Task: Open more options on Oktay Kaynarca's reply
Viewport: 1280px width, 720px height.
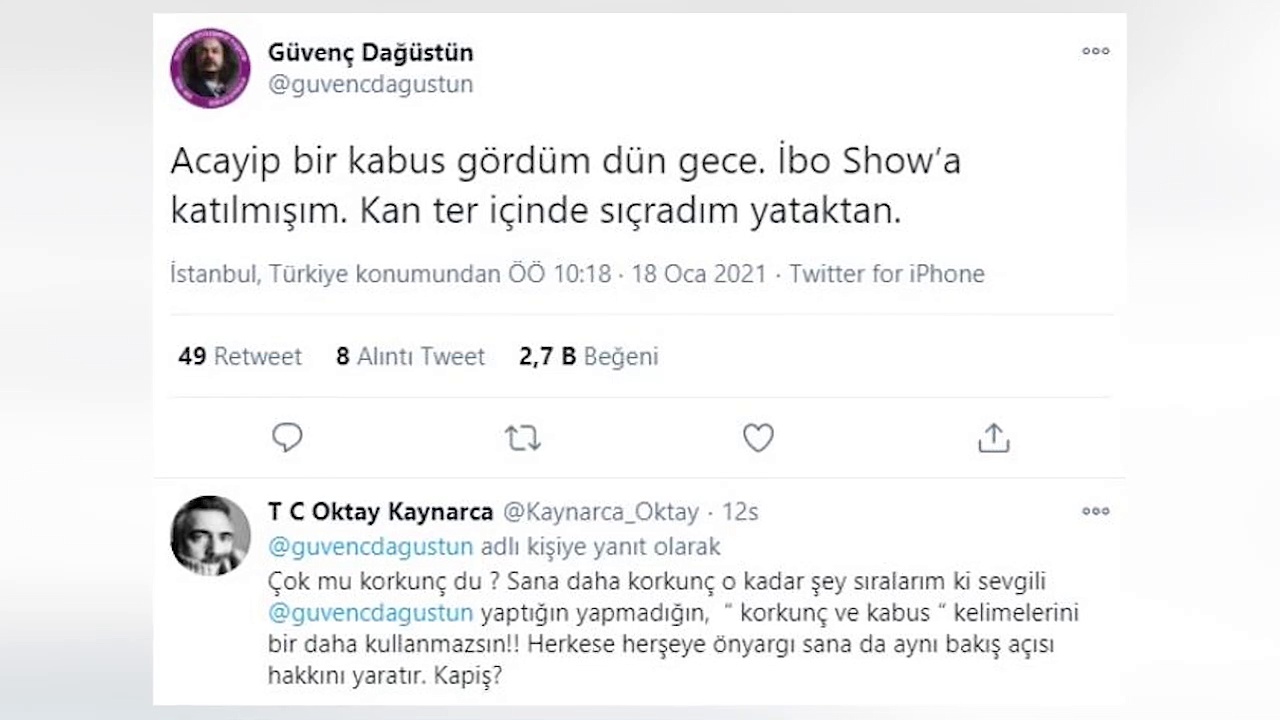Action: click(x=1095, y=511)
